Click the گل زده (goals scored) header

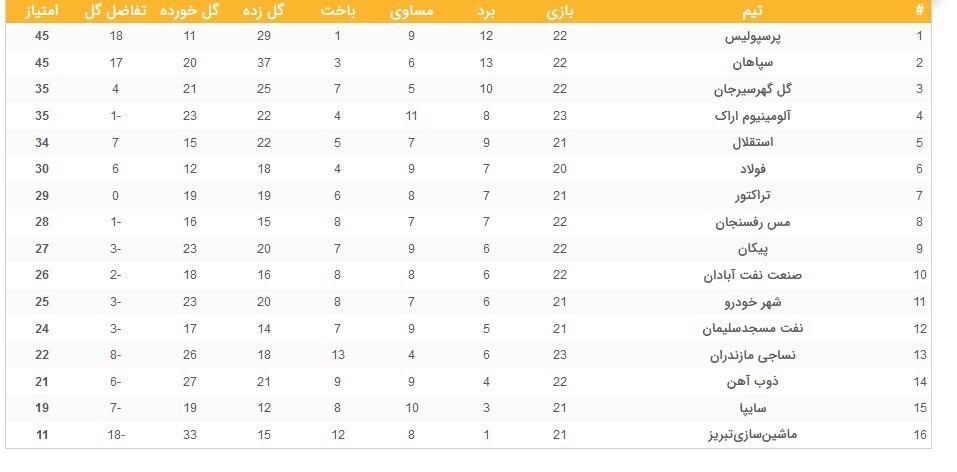tap(264, 11)
